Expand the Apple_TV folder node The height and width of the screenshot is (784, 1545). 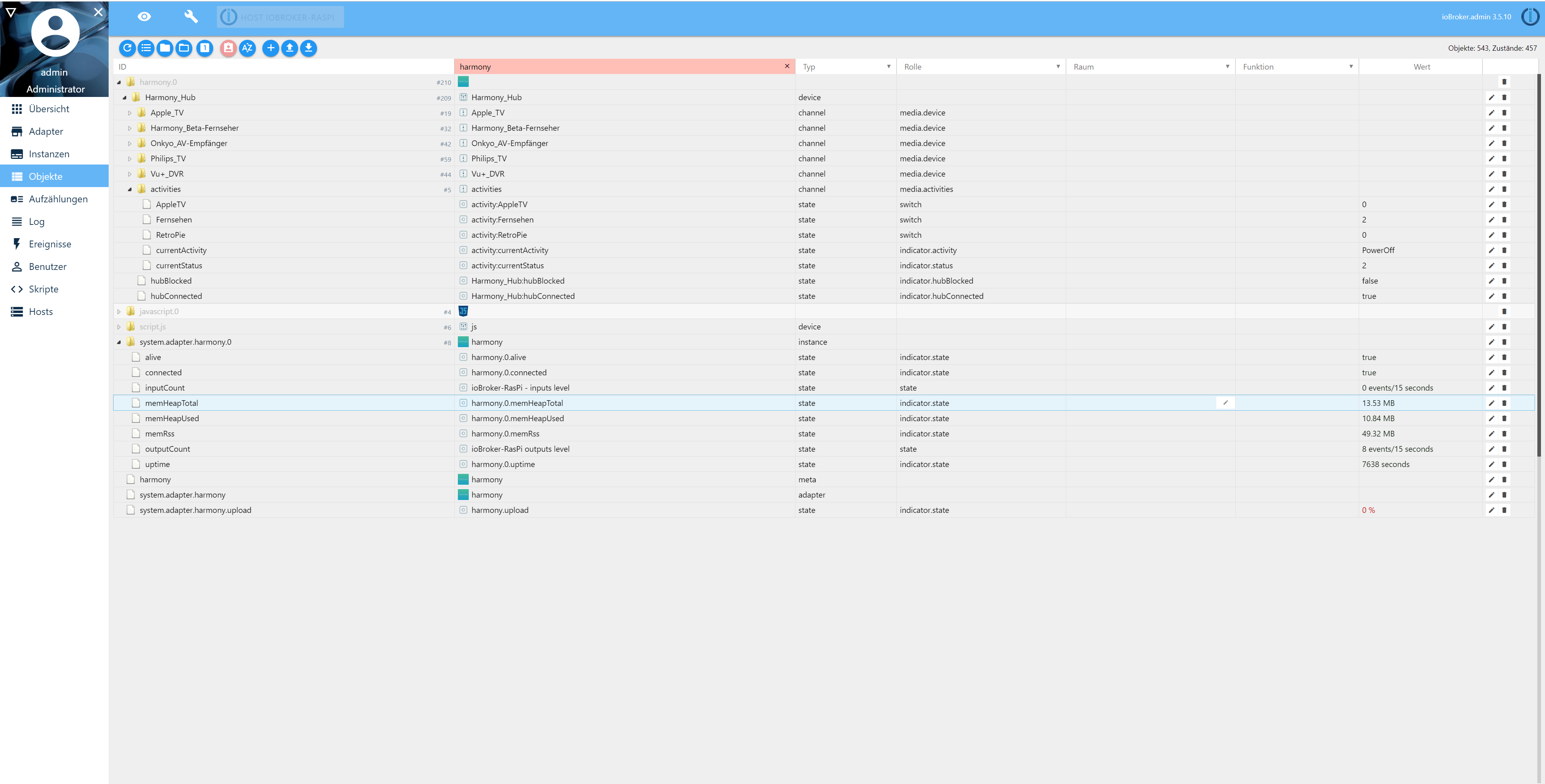pyautogui.click(x=130, y=113)
